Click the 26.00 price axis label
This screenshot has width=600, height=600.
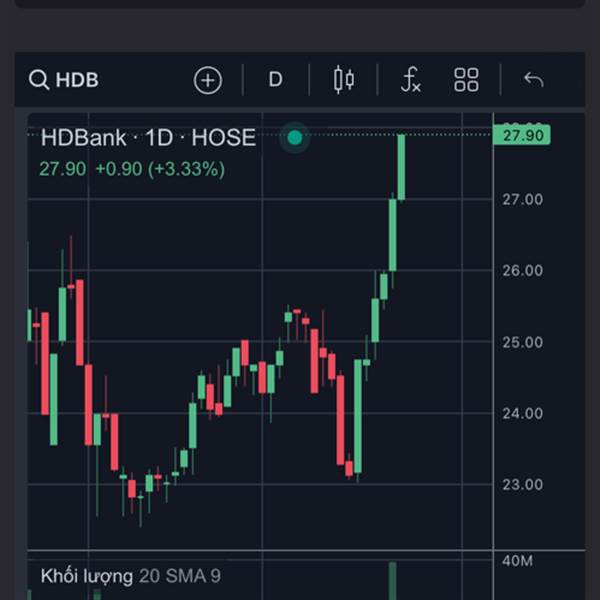522,271
